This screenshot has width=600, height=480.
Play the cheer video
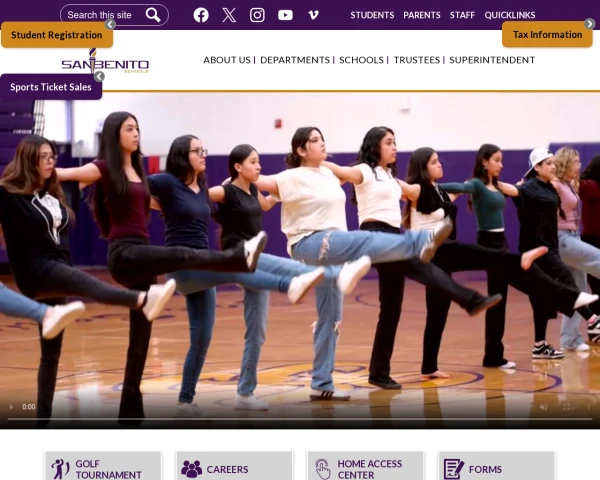[12, 407]
